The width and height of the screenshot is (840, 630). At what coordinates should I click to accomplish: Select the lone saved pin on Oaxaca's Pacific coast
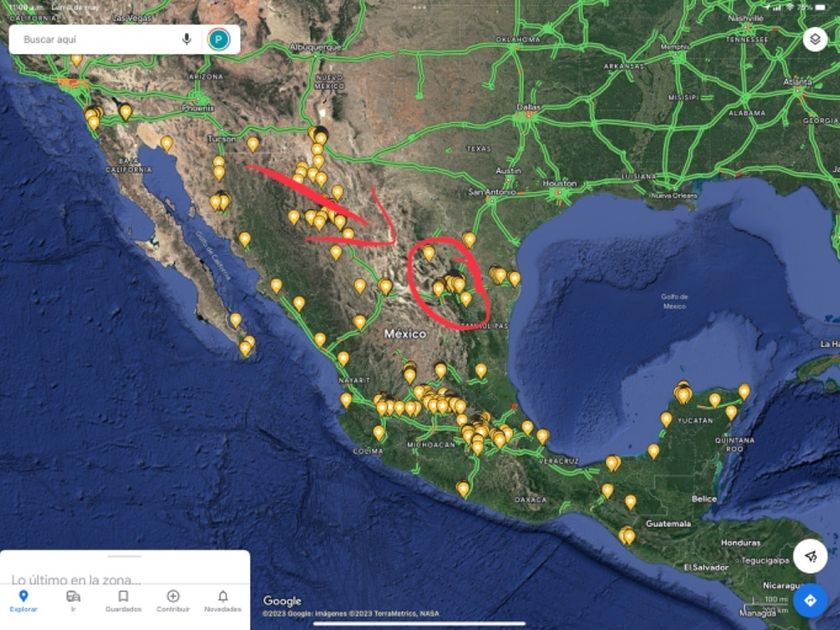463,489
